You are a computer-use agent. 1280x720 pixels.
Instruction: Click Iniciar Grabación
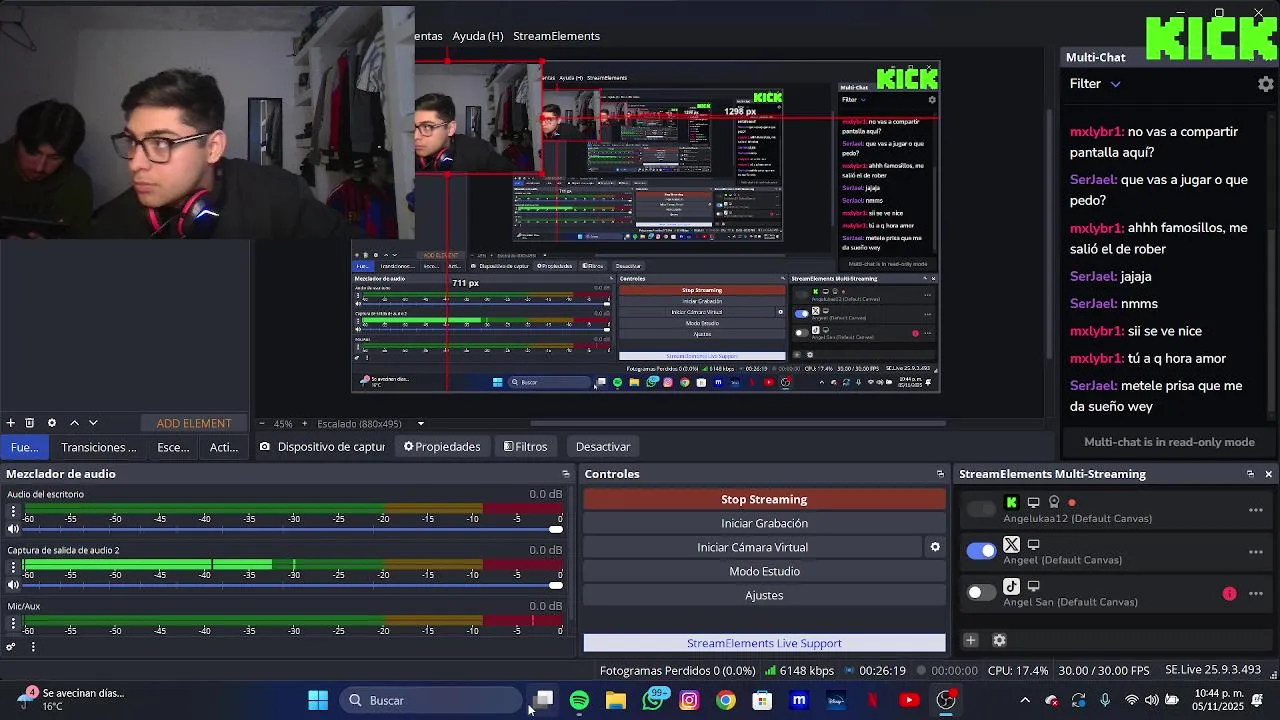[764, 523]
